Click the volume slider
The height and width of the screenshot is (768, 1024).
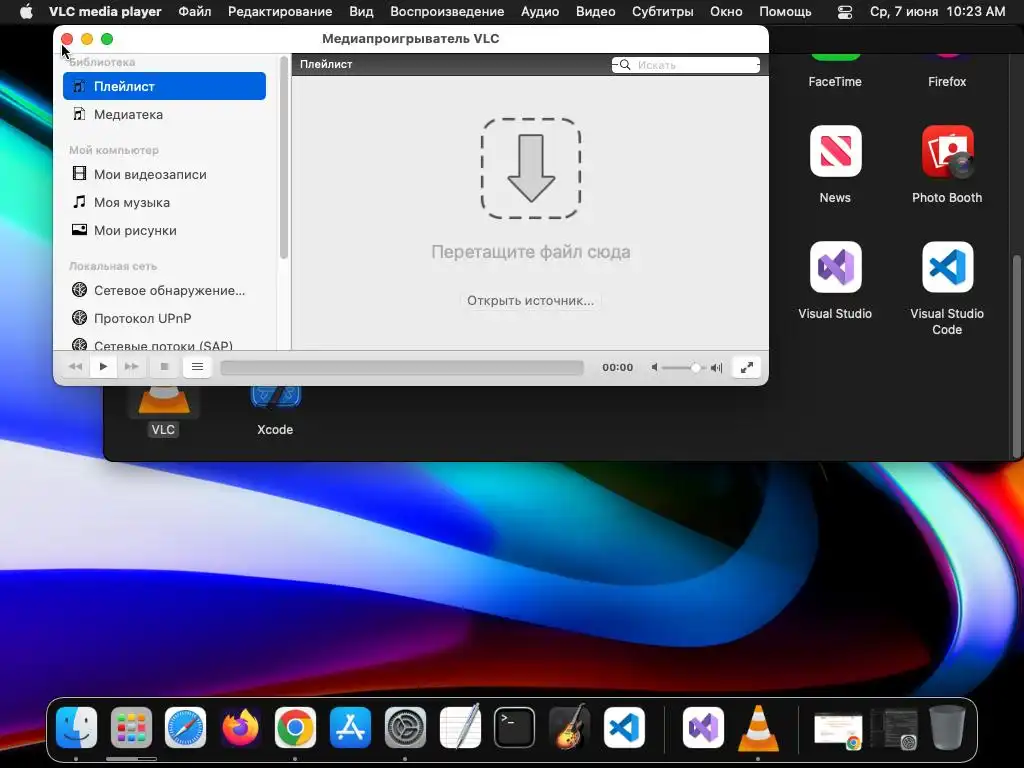(x=684, y=368)
